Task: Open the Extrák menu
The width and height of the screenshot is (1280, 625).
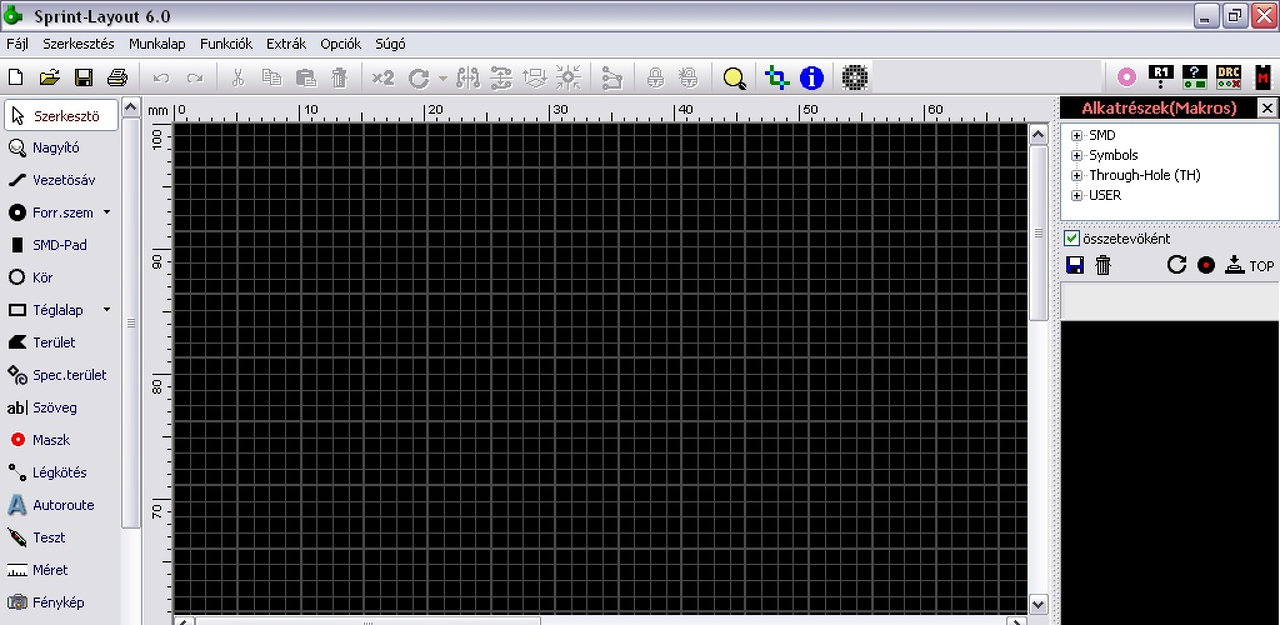Action: pyautogui.click(x=286, y=44)
